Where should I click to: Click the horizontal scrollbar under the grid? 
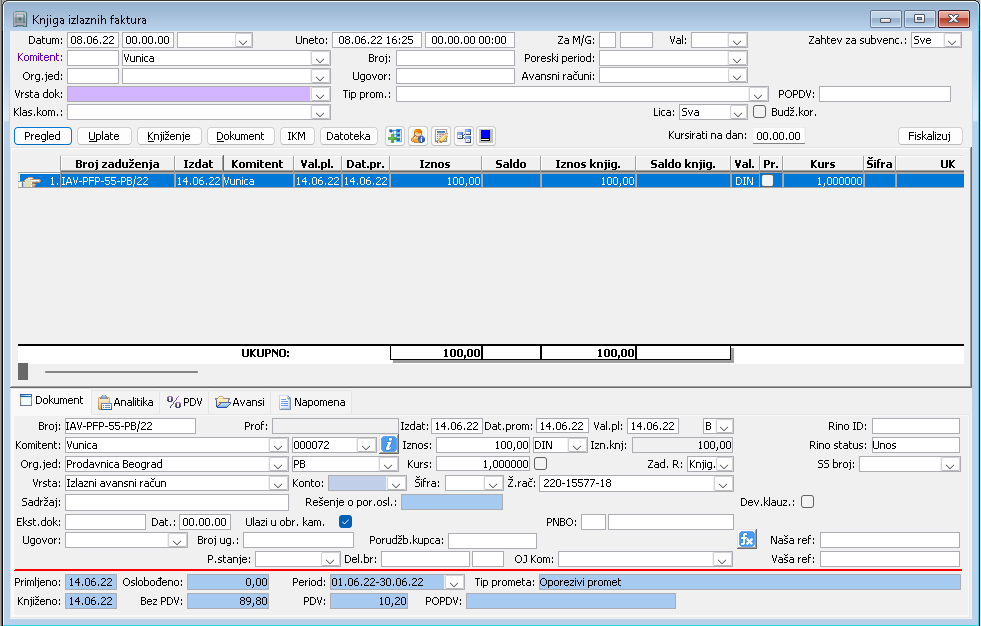[121, 371]
